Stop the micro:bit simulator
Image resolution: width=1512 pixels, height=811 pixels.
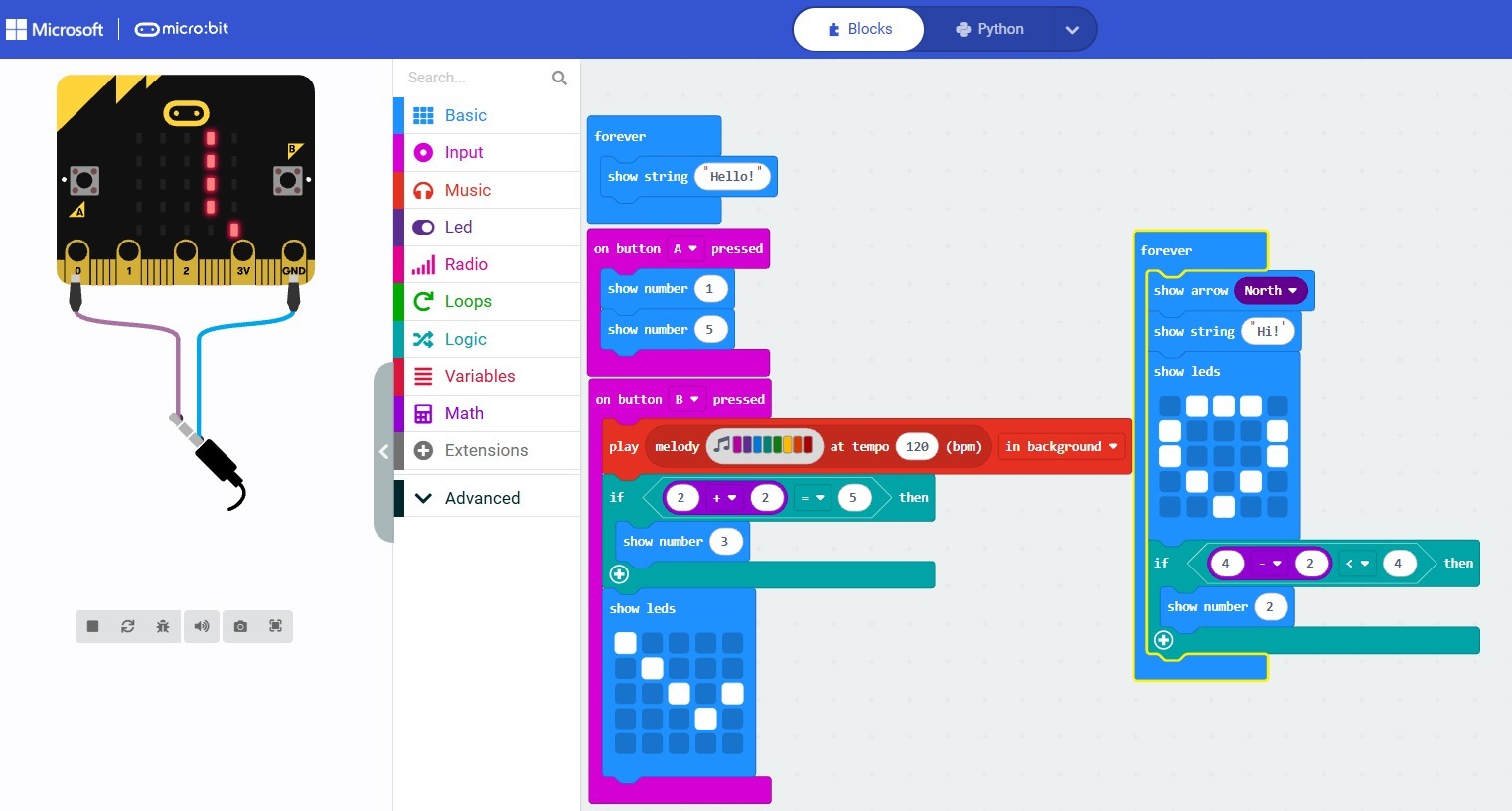tap(92, 626)
